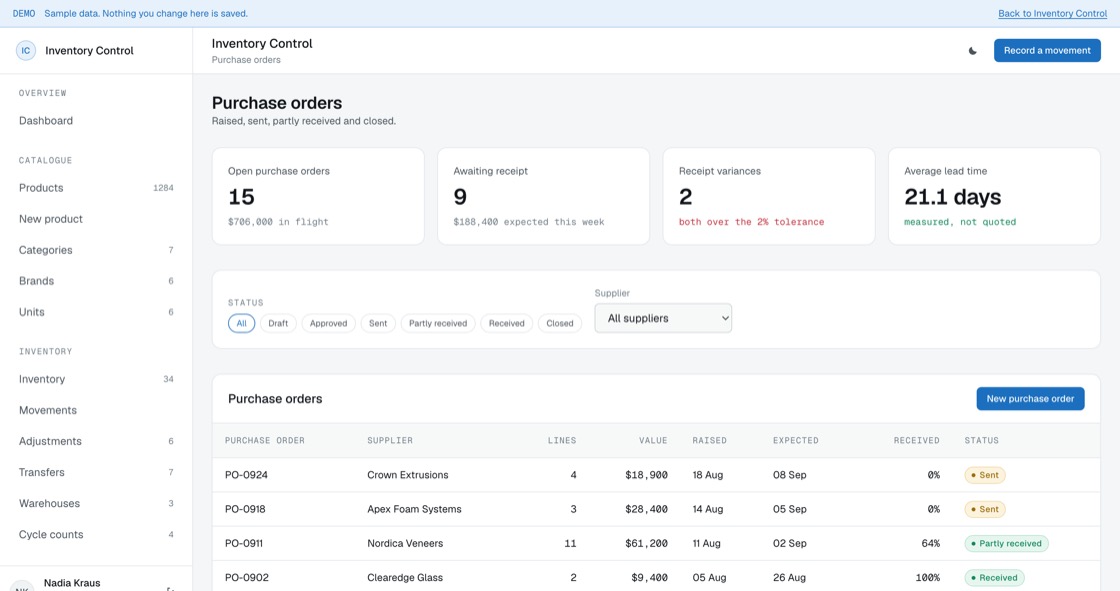Filter purchase orders by Approved status
Viewport: 1120px width, 591px height.
(x=329, y=323)
